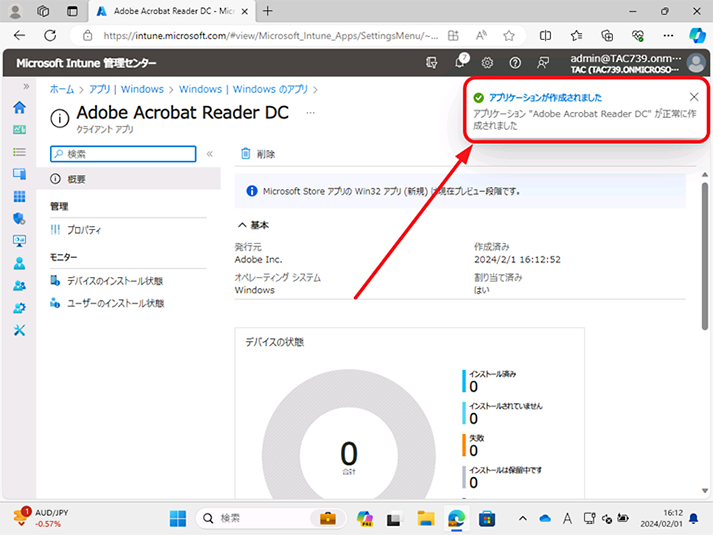The width and height of the screenshot is (713, 535).
Task: Toggle browser split screen icon
Action: pos(545,35)
